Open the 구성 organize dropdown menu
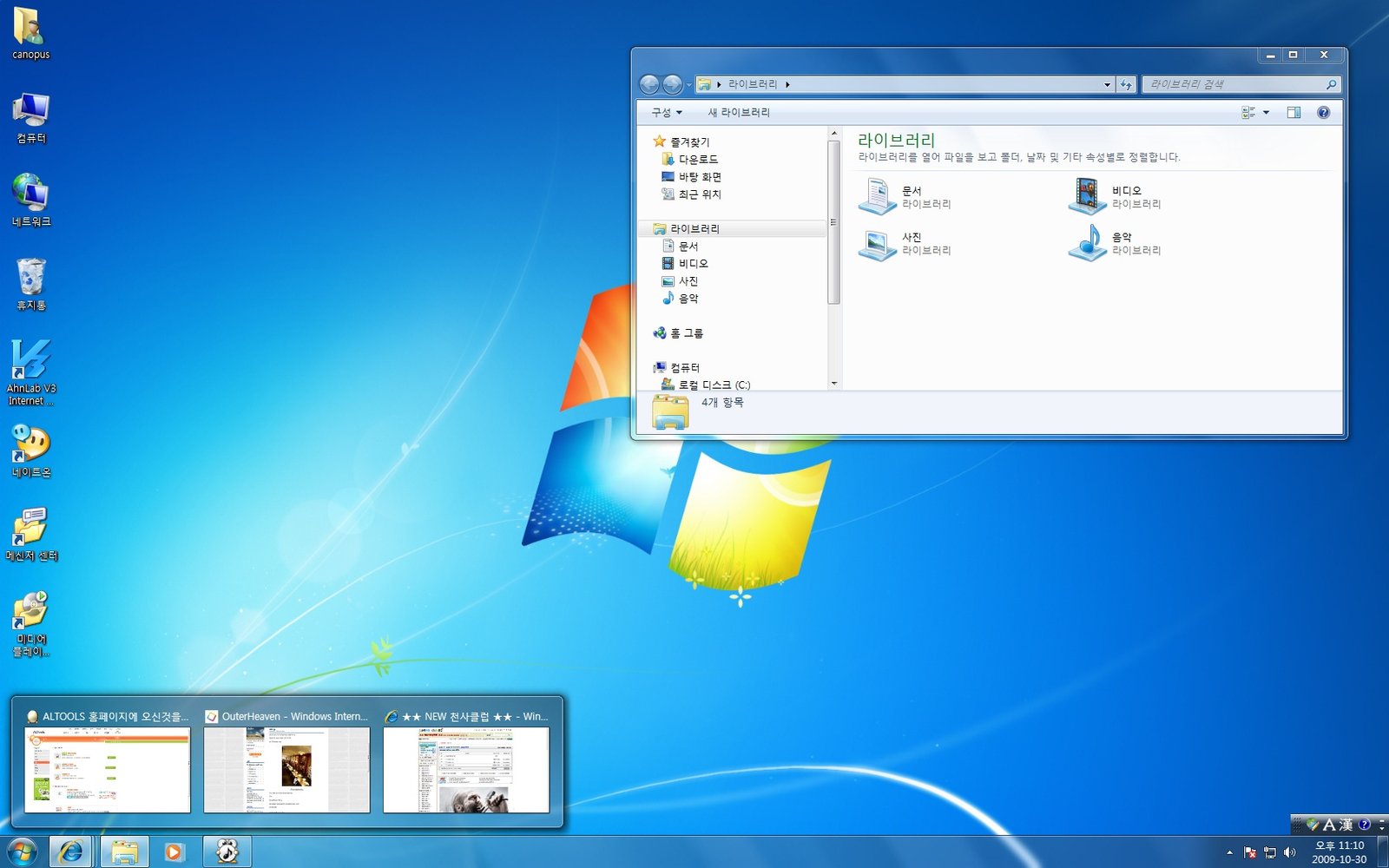Screen dimensions: 1389x868 [666, 112]
